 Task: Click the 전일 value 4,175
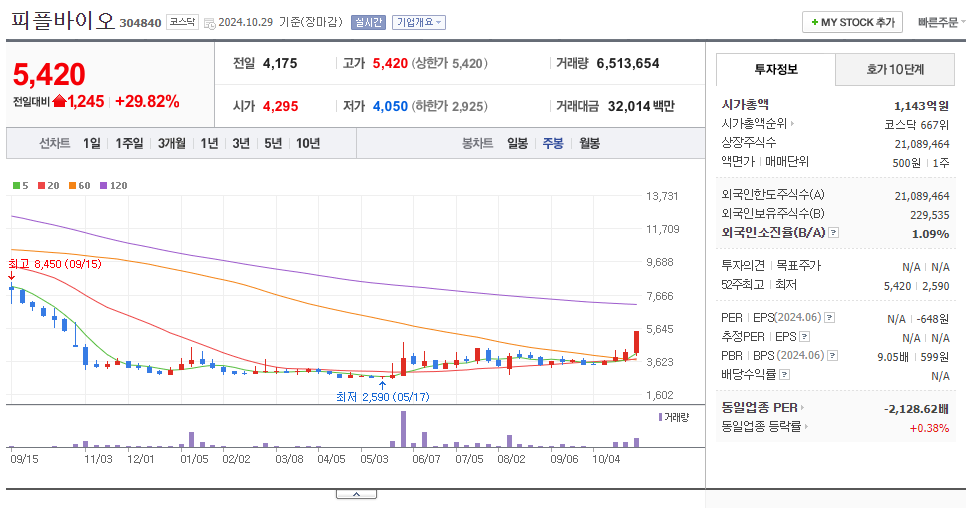coord(280,63)
